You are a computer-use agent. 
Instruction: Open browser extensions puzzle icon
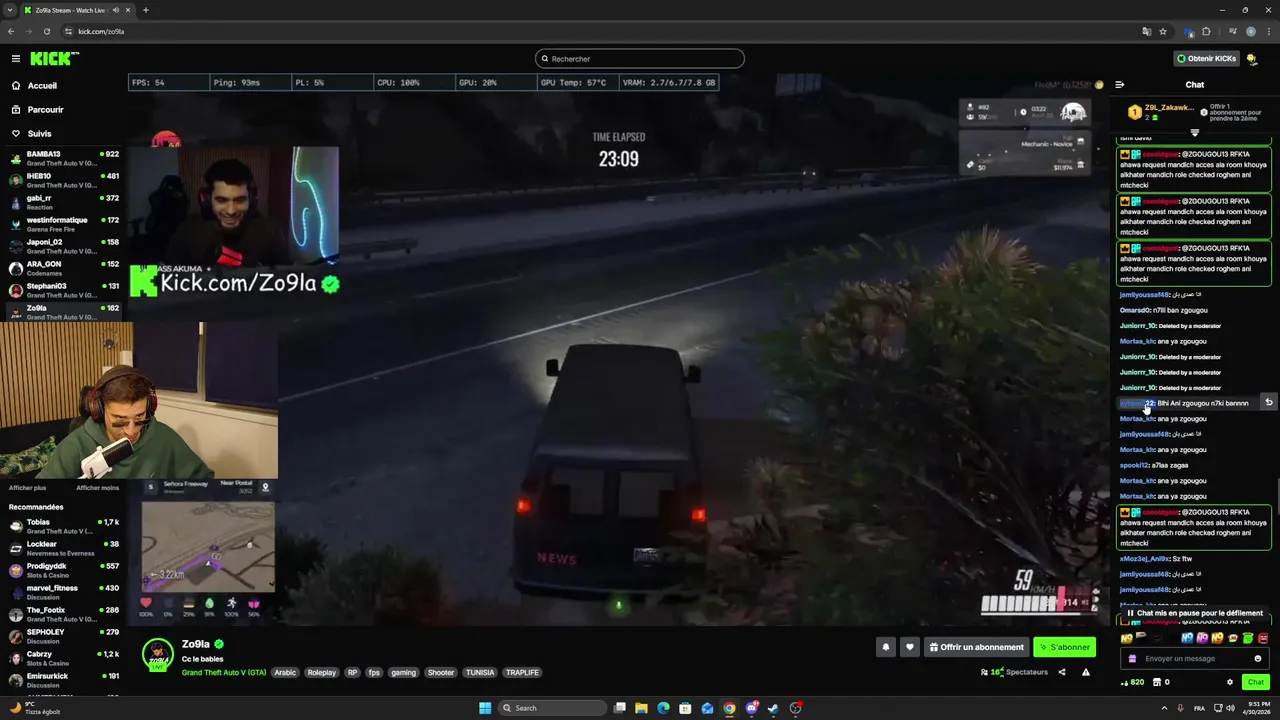coord(1206,31)
